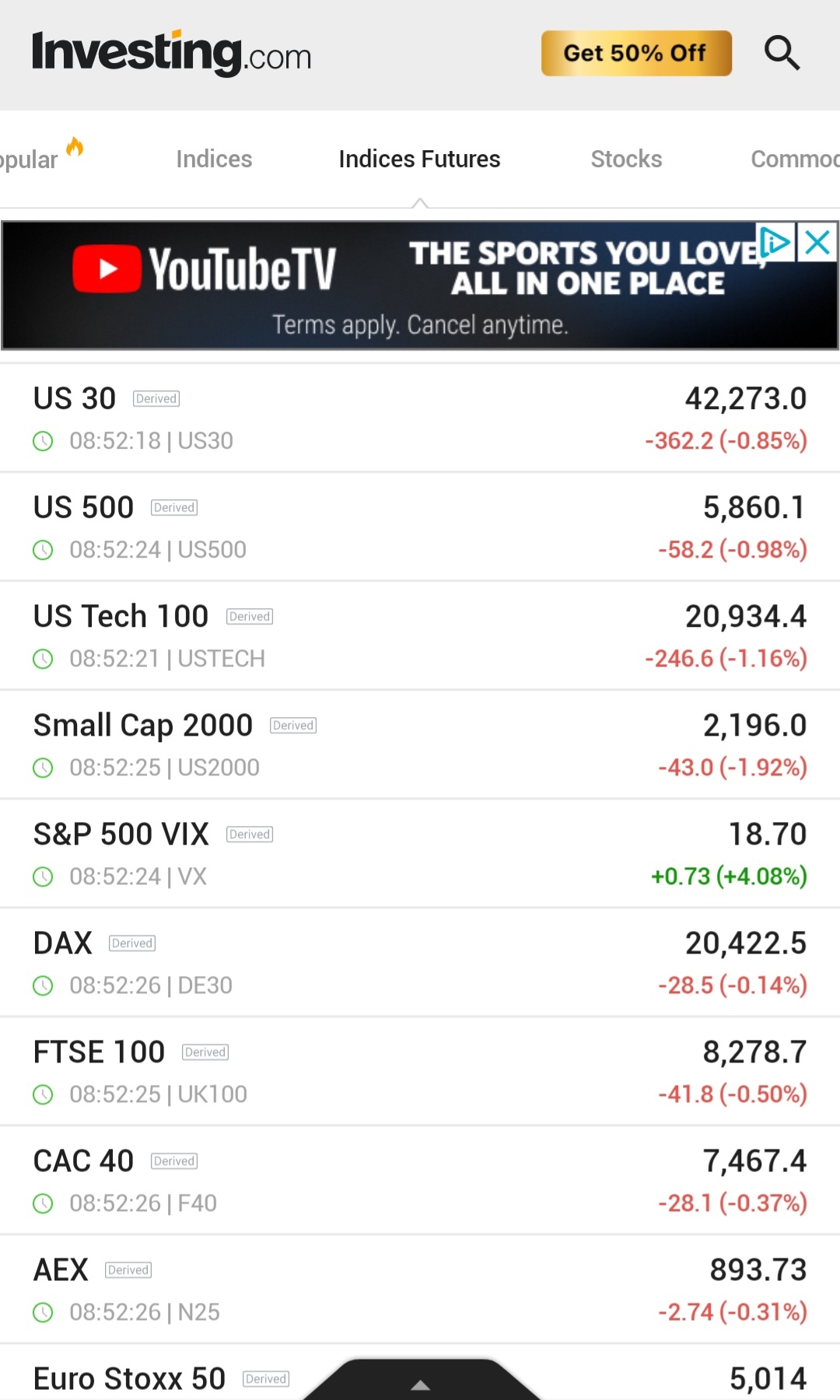The width and height of the screenshot is (840, 1400).
Task: Open the AdChoices info icon
Action: (775, 243)
